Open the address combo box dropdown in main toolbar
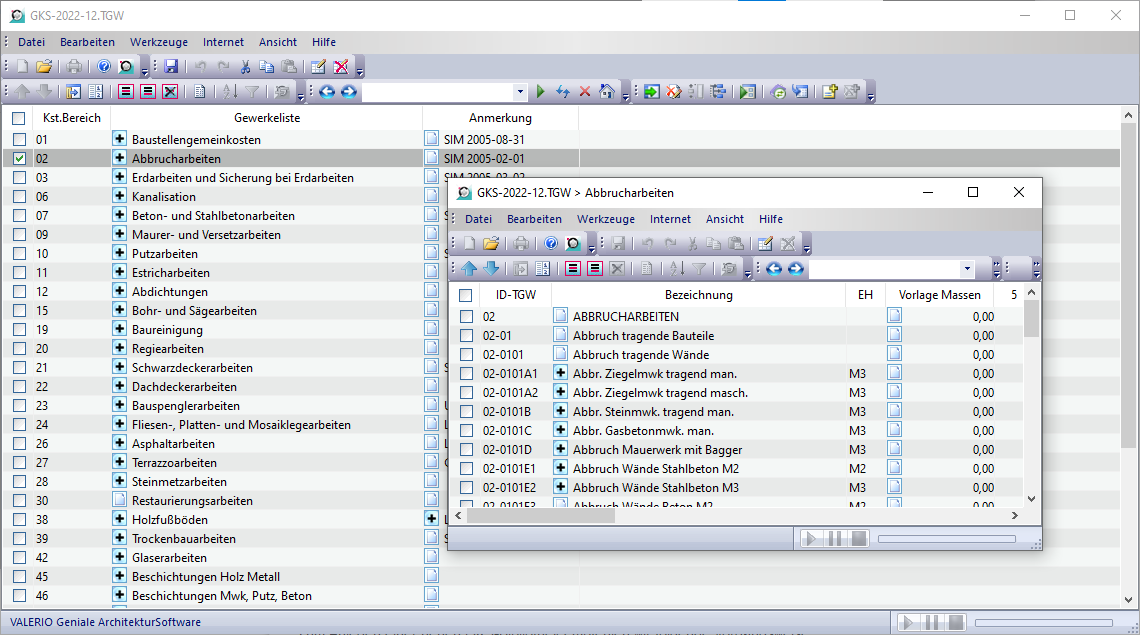This screenshot has height=635, width=1140. 519,92
